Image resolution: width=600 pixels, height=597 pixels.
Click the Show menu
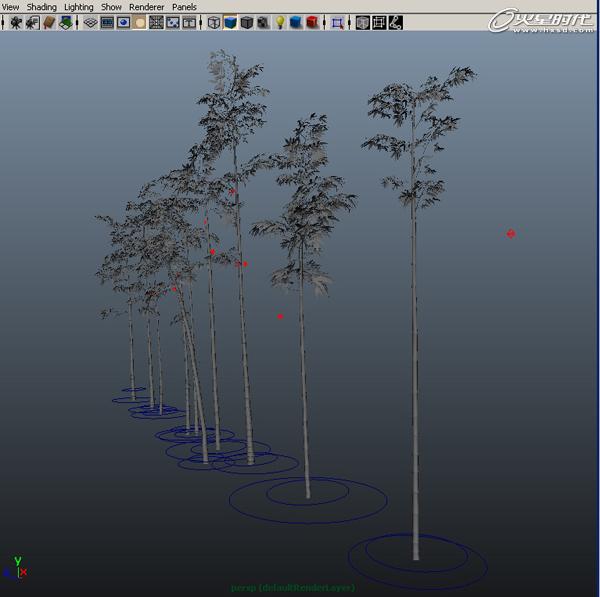click(111, 7)
